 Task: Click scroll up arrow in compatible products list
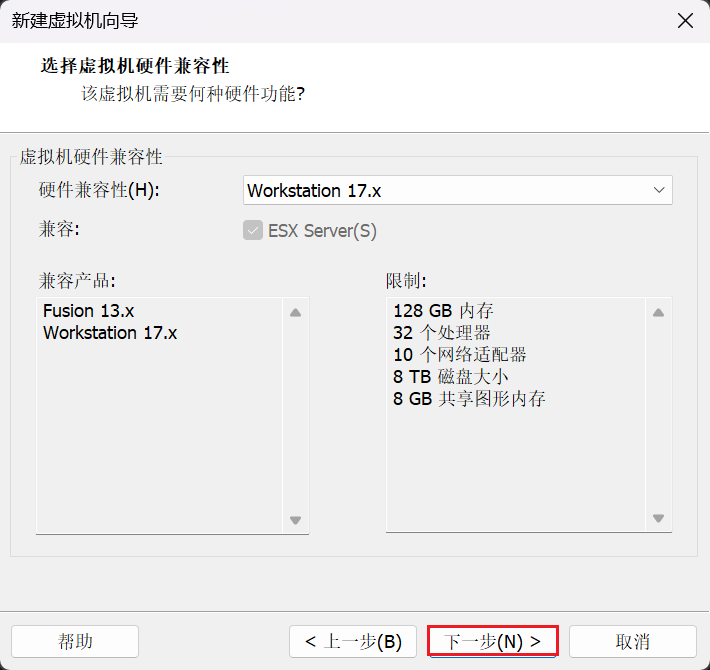(295, 312)
